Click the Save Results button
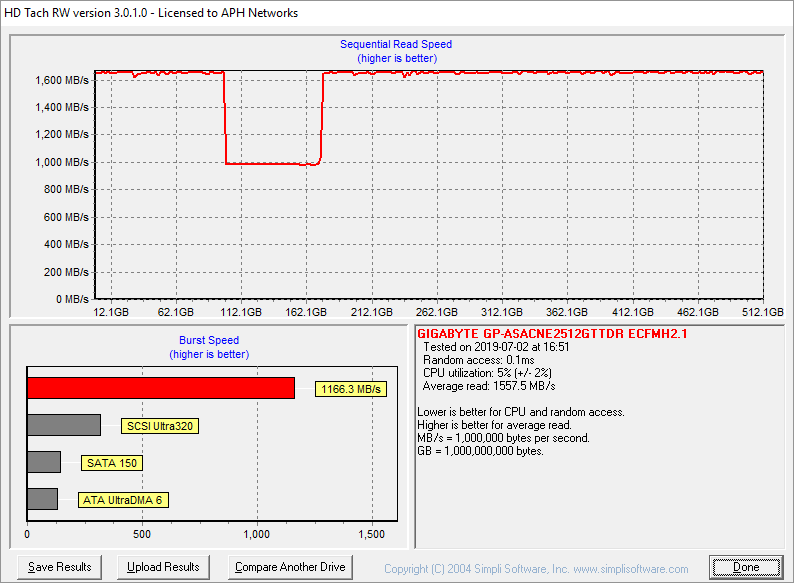This screenshot has width=794, height=583. tap(60, 567)
